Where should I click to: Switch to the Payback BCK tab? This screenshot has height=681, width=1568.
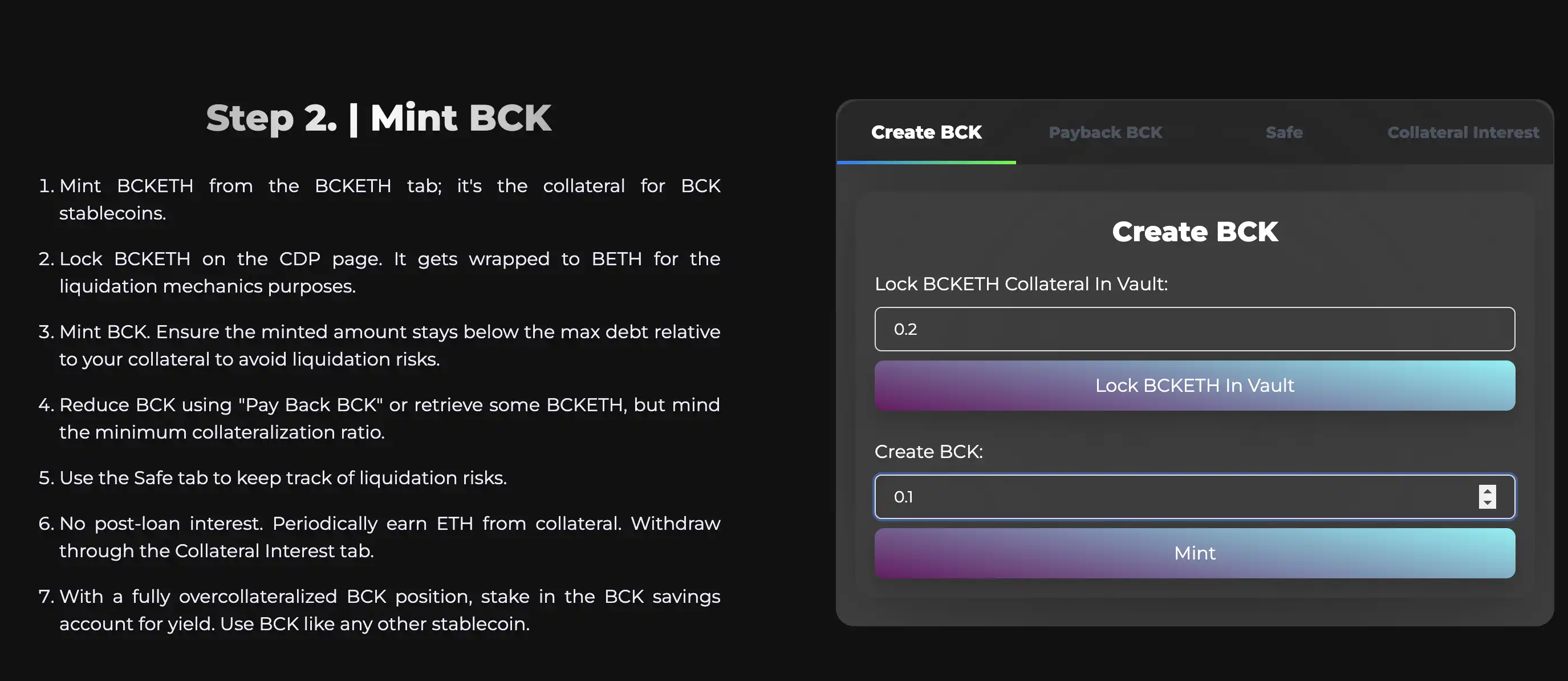point(1105,132)
